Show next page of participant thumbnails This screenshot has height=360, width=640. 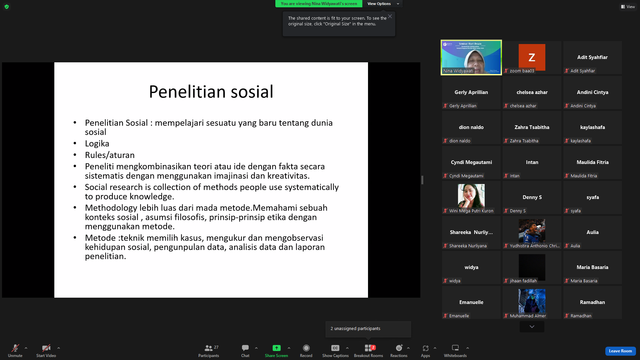click(x=532, y=327)
